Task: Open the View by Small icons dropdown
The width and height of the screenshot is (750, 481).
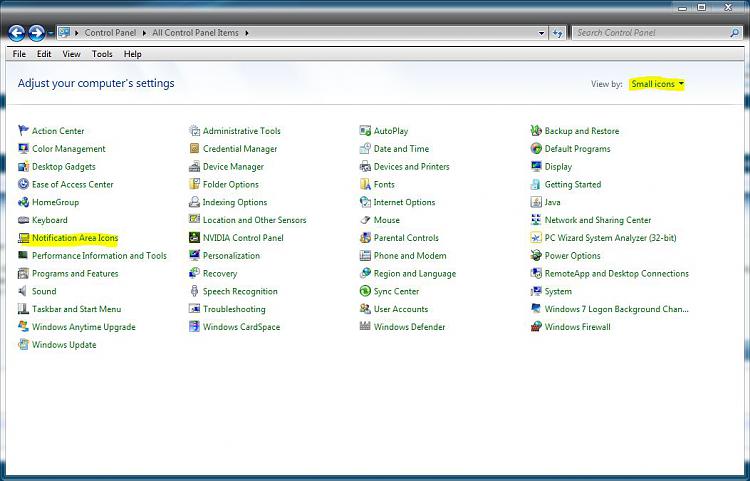Action: pyautogui.click(x=657, y=84)
